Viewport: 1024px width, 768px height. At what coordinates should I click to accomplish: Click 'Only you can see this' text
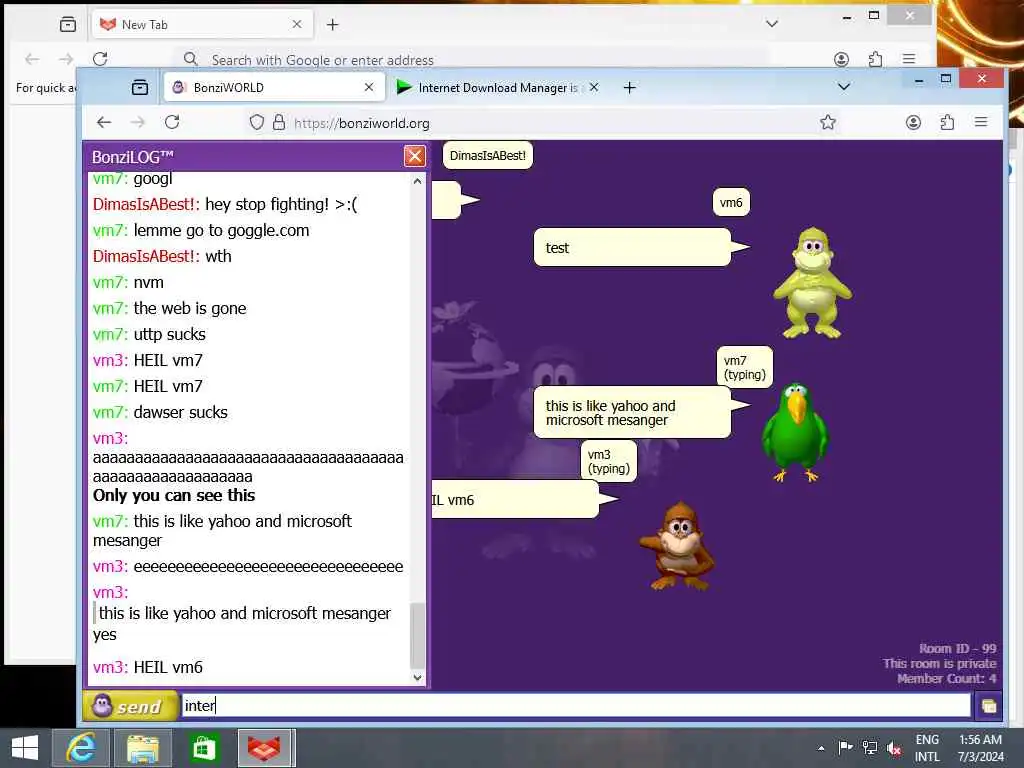pyautogui.click(x=174, y=496)
